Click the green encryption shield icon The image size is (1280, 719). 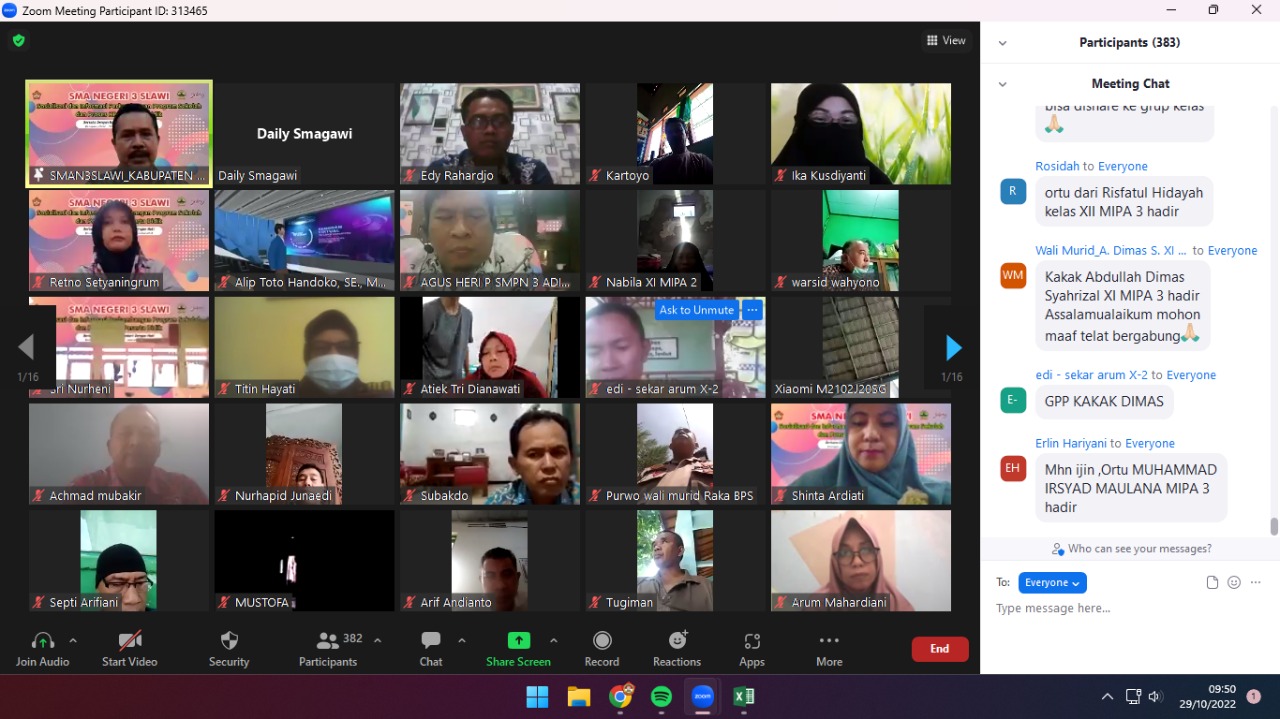click(19, 41)
